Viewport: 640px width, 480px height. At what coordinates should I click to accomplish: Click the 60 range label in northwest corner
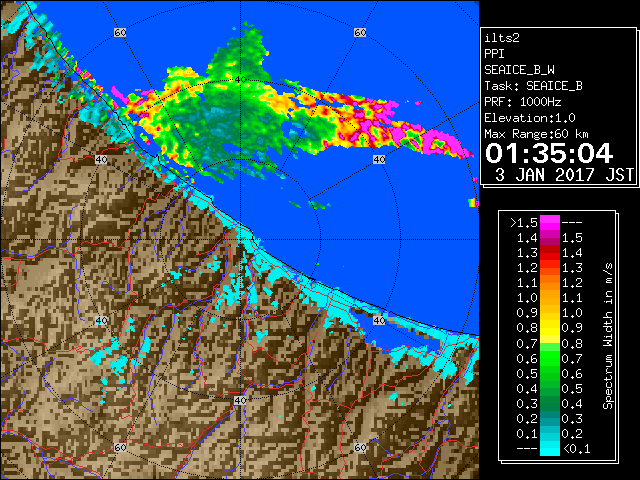point(120,32)
